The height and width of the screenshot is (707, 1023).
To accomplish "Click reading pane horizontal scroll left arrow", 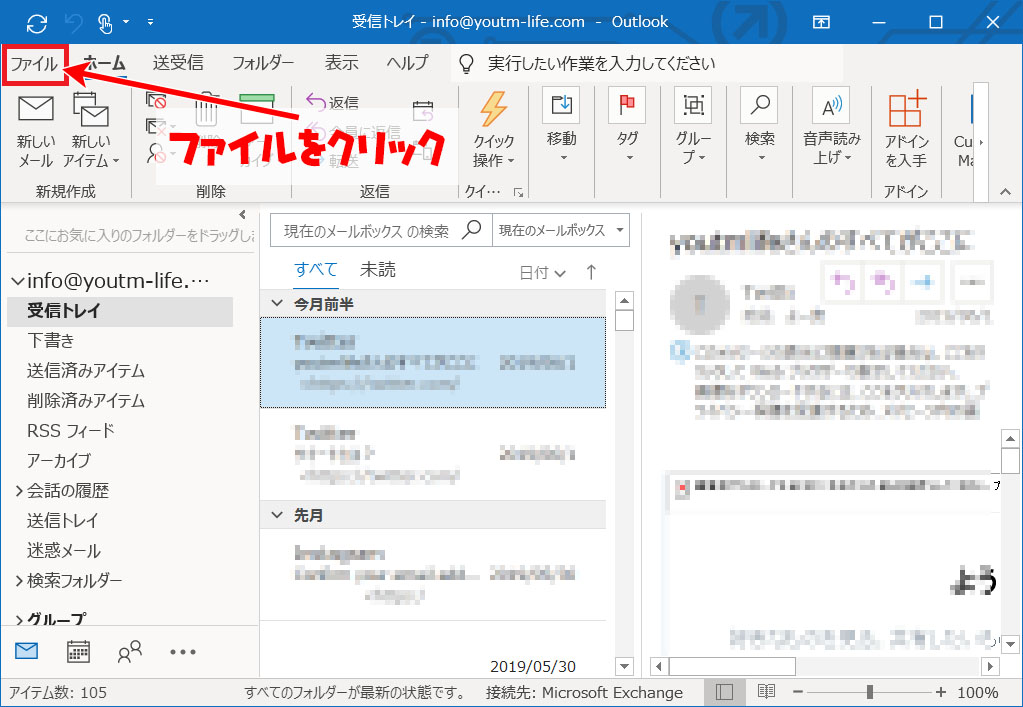I will 659,667.
